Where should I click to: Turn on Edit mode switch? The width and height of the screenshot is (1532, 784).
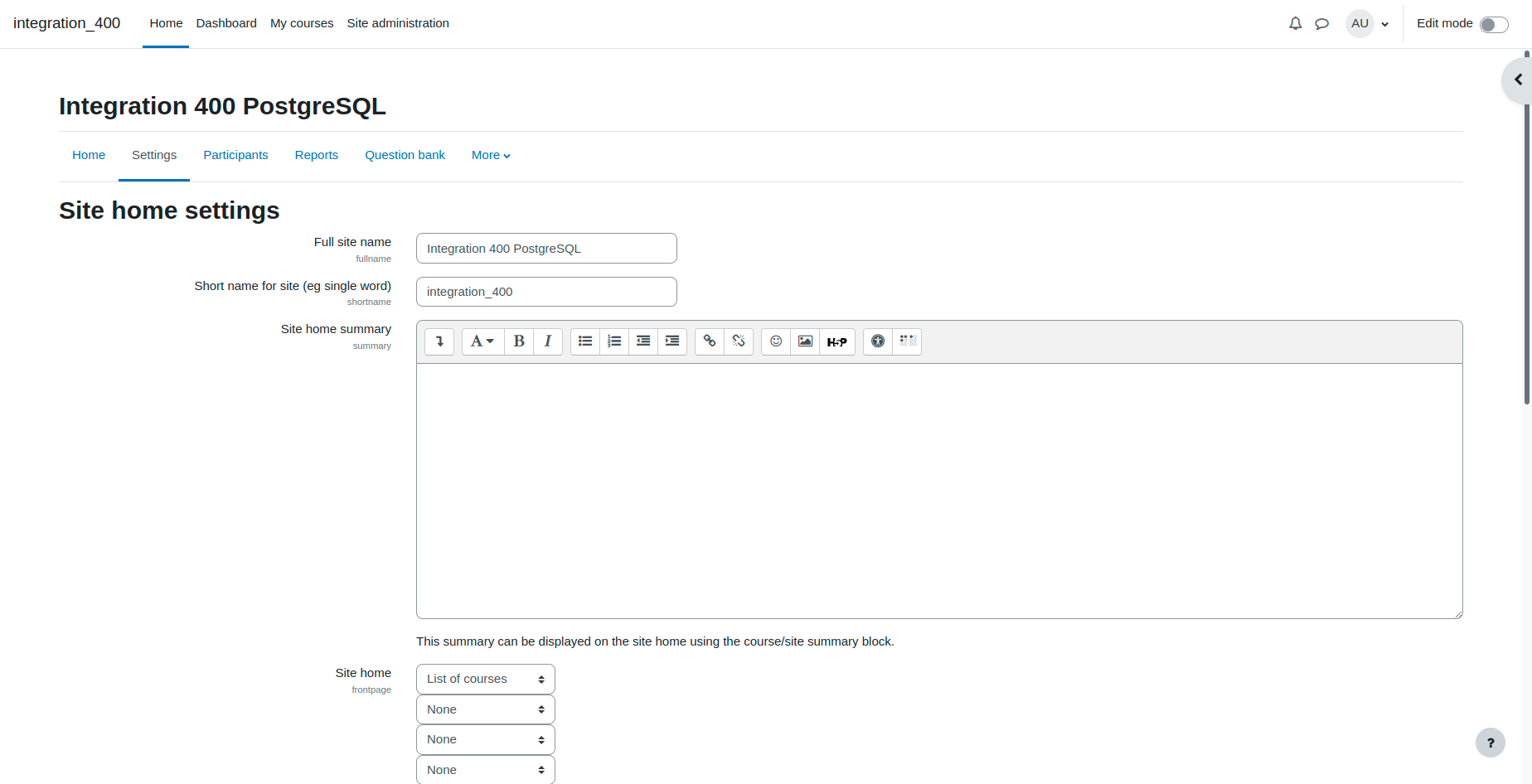pos(1494,25)
